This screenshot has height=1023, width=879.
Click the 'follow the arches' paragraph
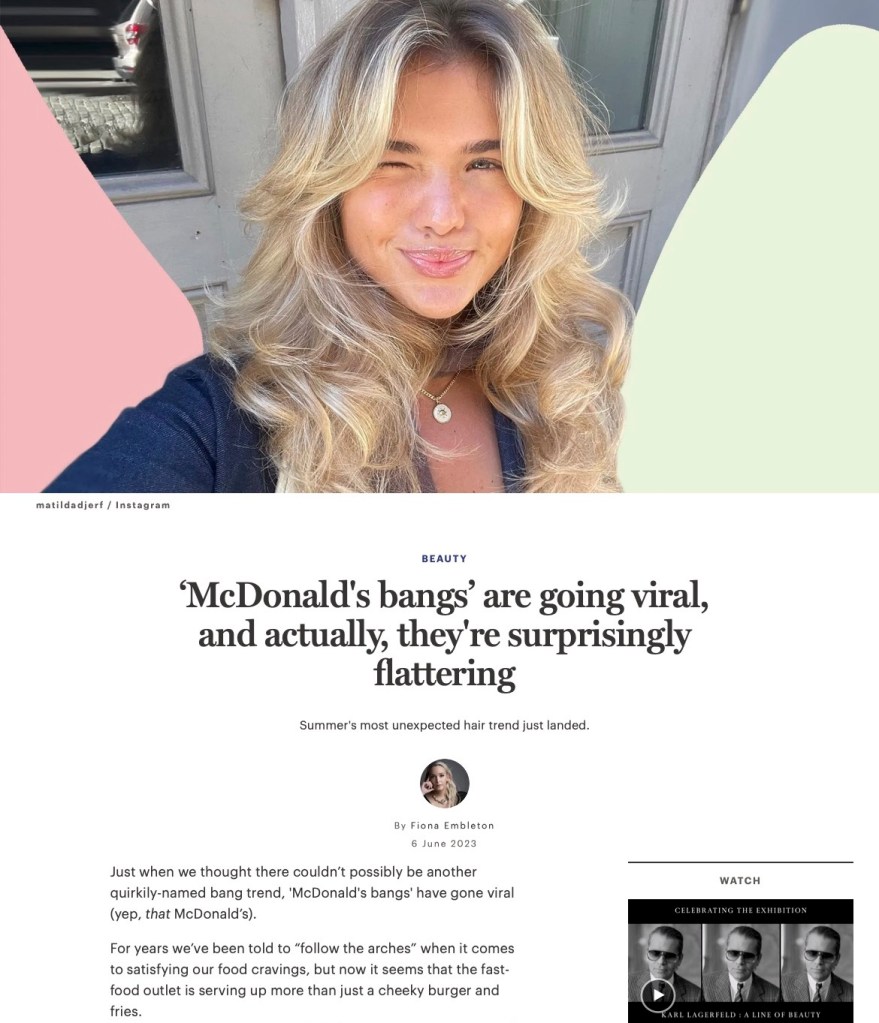pos(312,979)
